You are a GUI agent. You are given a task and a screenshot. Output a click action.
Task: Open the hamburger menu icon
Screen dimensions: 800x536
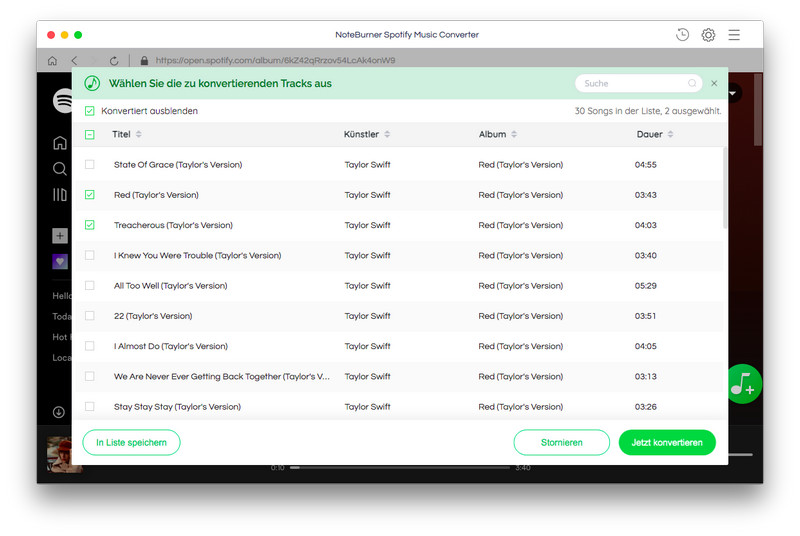click(734, 35)
